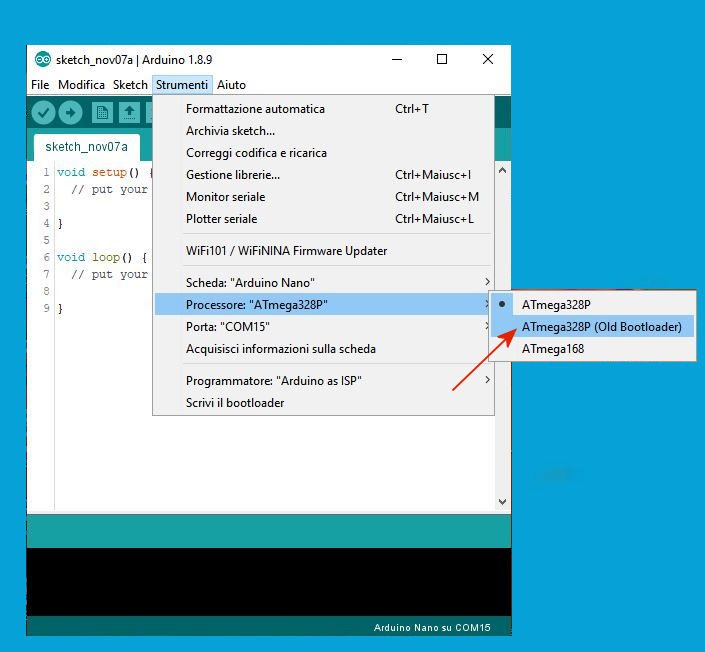
Task: Choose Formattazione automatica
Action: (x=255, y=109)
